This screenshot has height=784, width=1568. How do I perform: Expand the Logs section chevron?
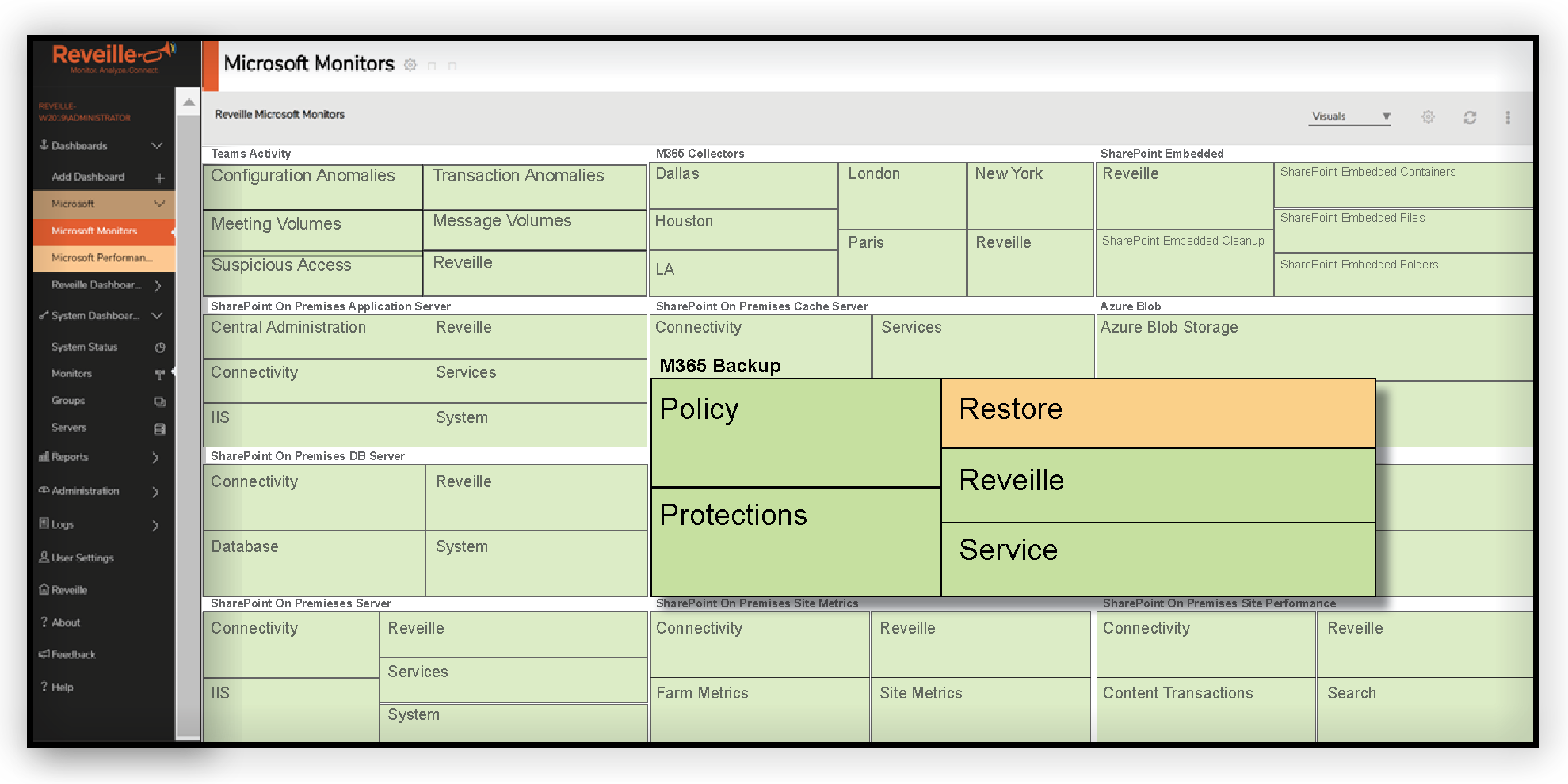click(x=155, y=525)
